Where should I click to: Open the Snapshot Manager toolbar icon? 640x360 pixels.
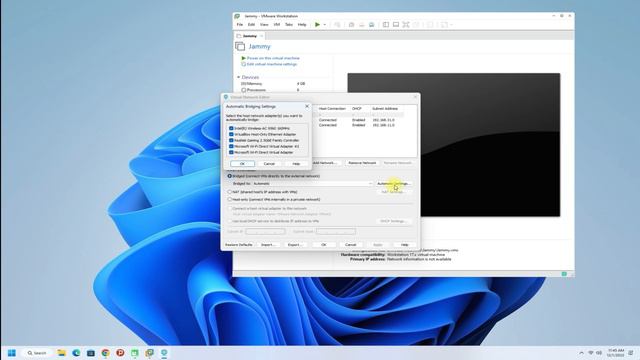[x=371, y=24]
